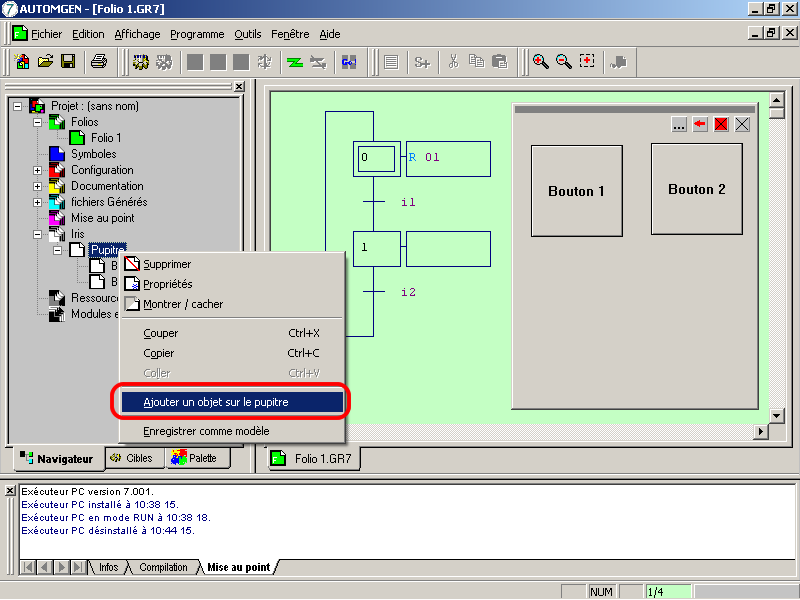Select Ajouter un objet sur le pupitre

(x=231, y=402)
